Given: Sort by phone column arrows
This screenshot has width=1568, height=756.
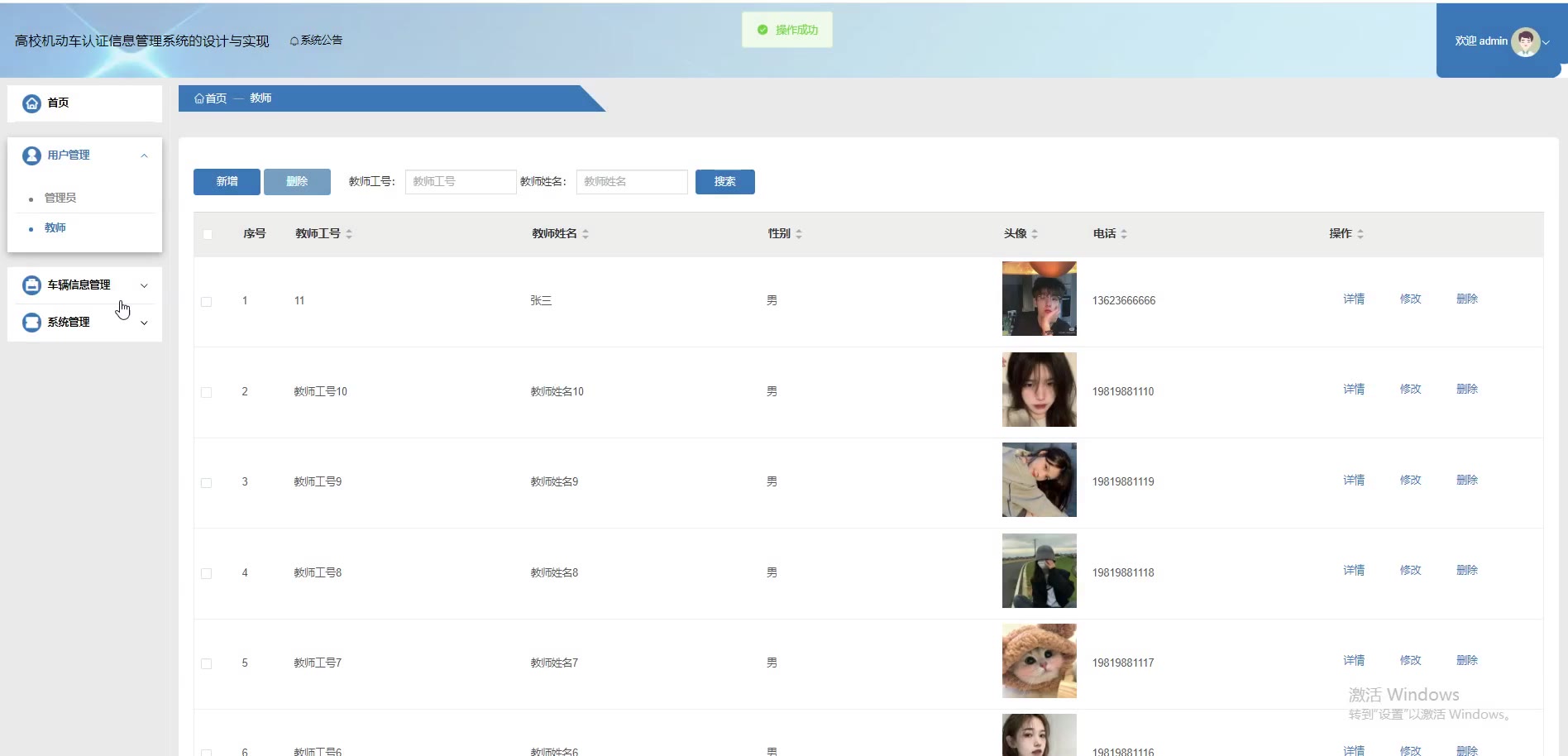Looking at the screenshot, I should (x=1124, y=234).
